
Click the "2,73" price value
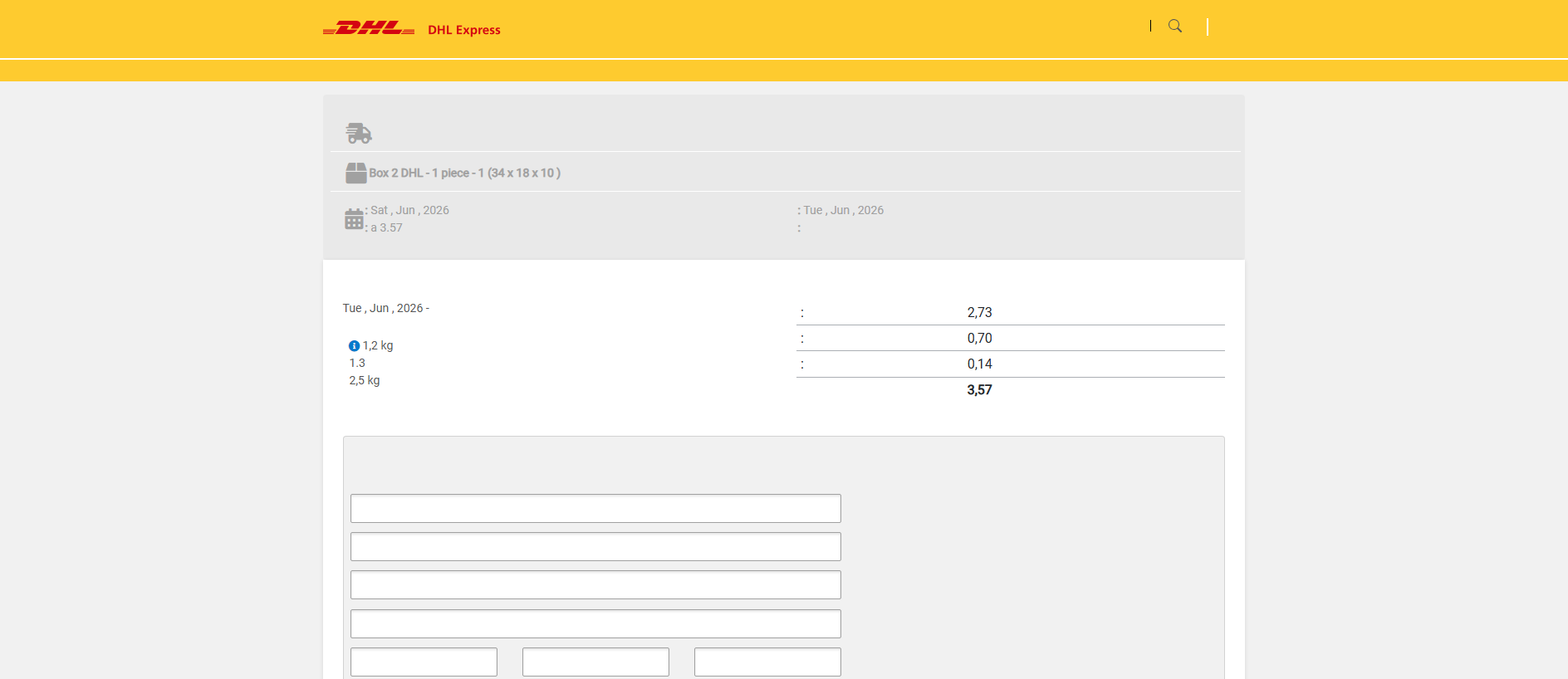click(980, 312)
